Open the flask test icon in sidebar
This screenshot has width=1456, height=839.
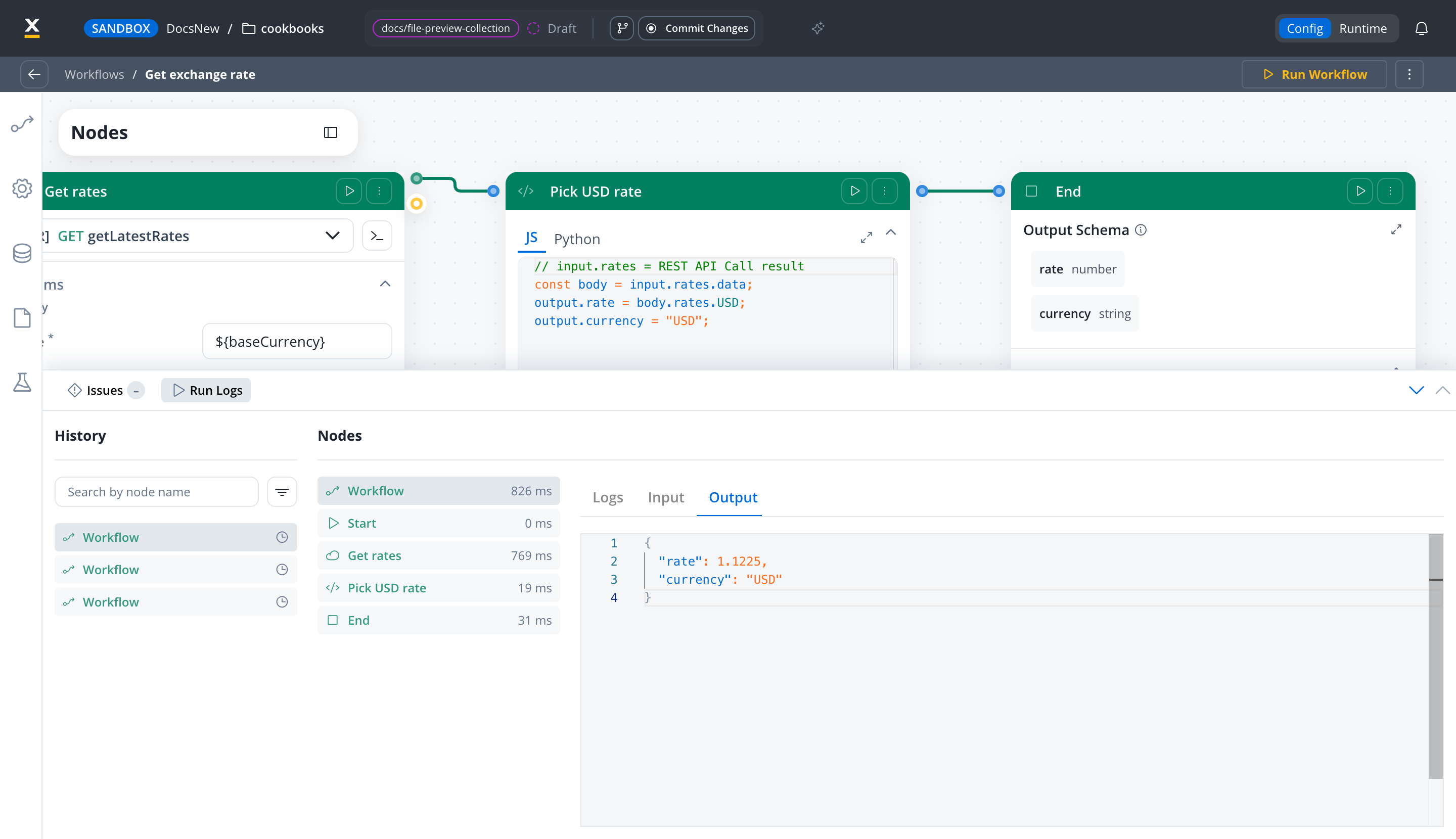coord(22,382)
